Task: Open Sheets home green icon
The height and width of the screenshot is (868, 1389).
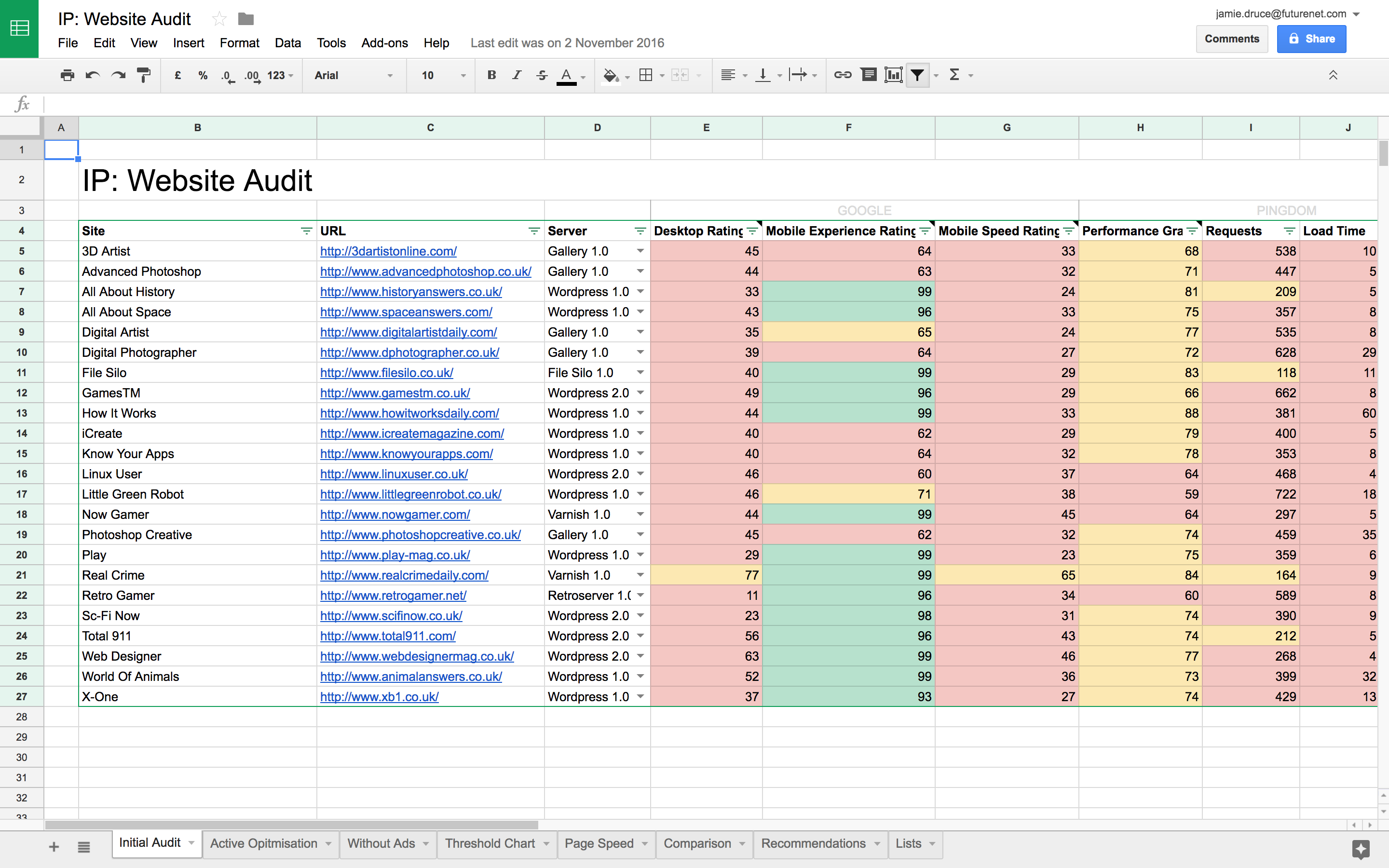Action: [19, 28]
